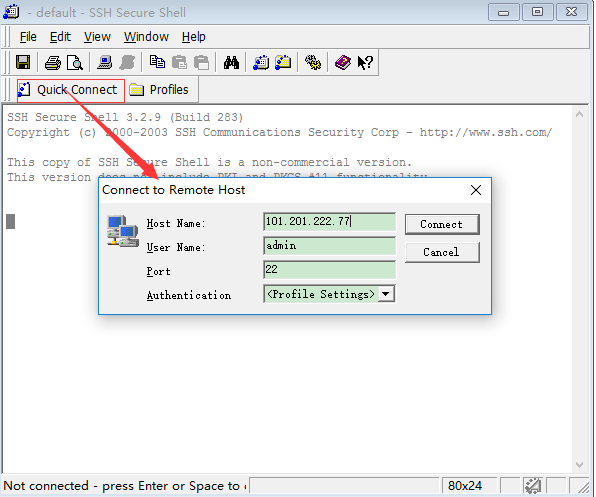Screen dimensions: 596x497
Task: Click the 'Authentication' label
Action: (x=189, y=295)
